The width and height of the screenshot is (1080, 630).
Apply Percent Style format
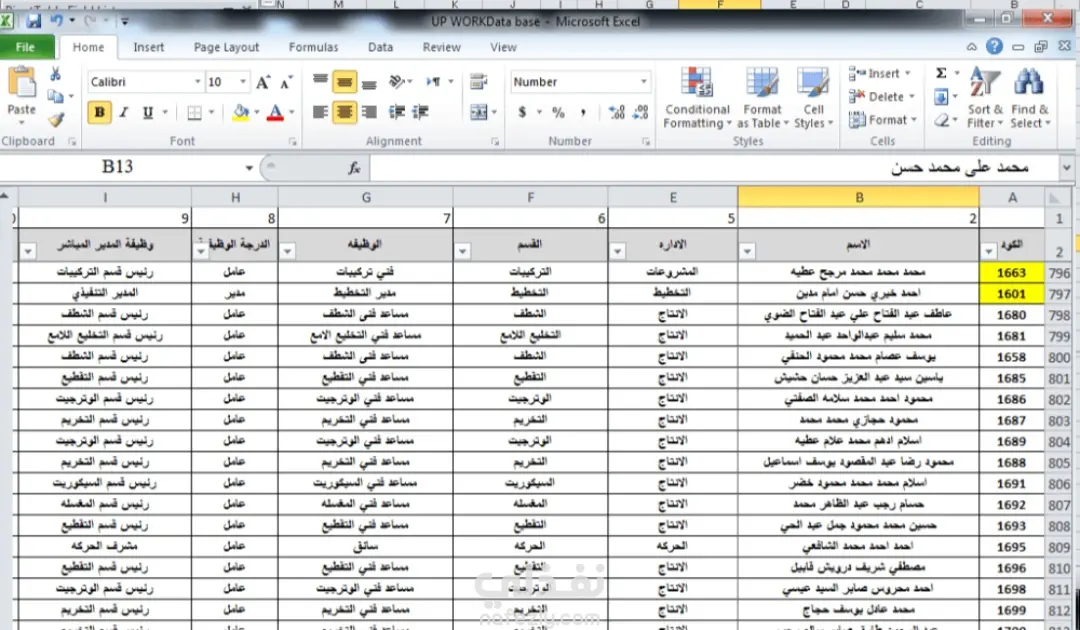558,112
